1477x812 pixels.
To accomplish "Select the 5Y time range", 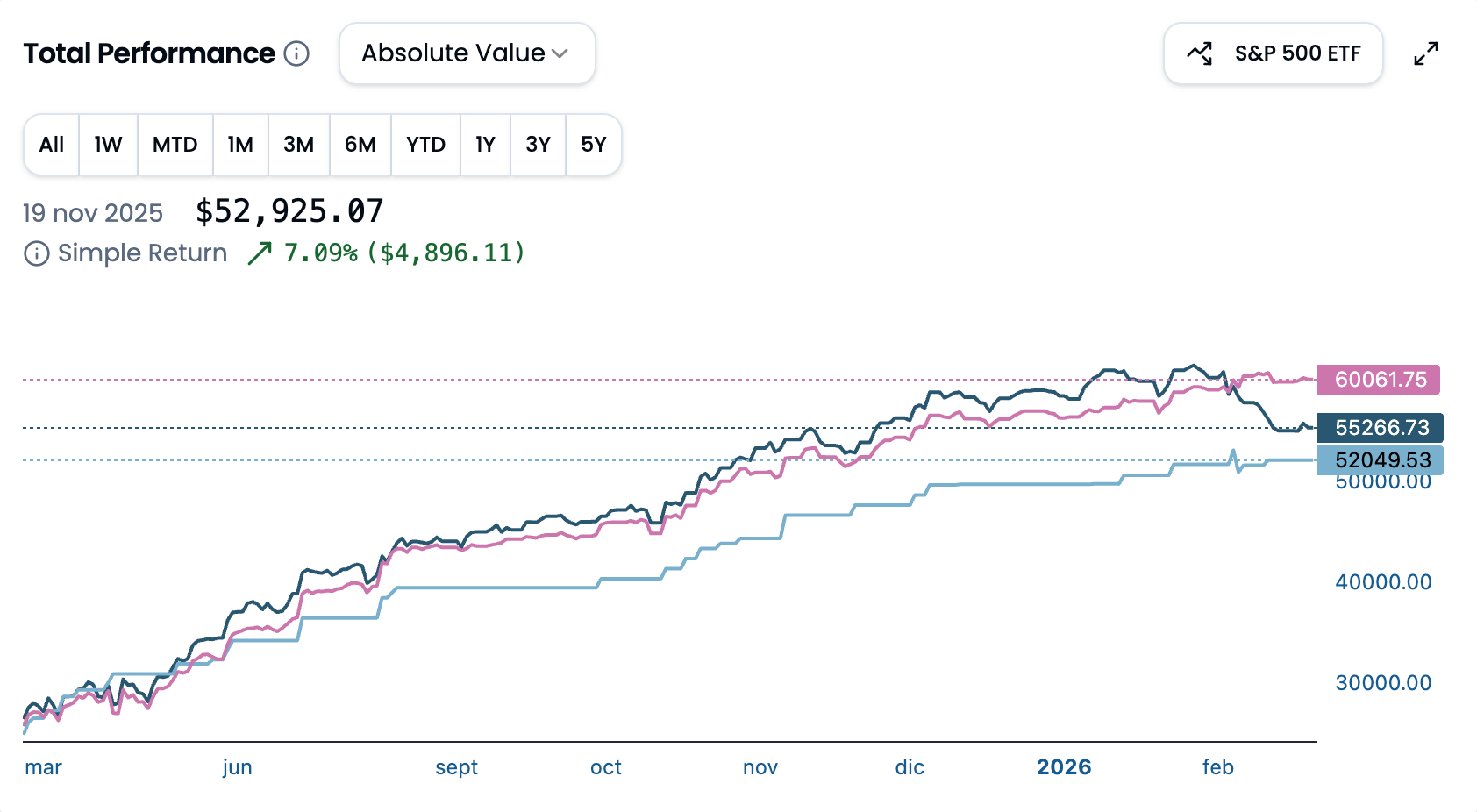I will [x=594, y=145].
